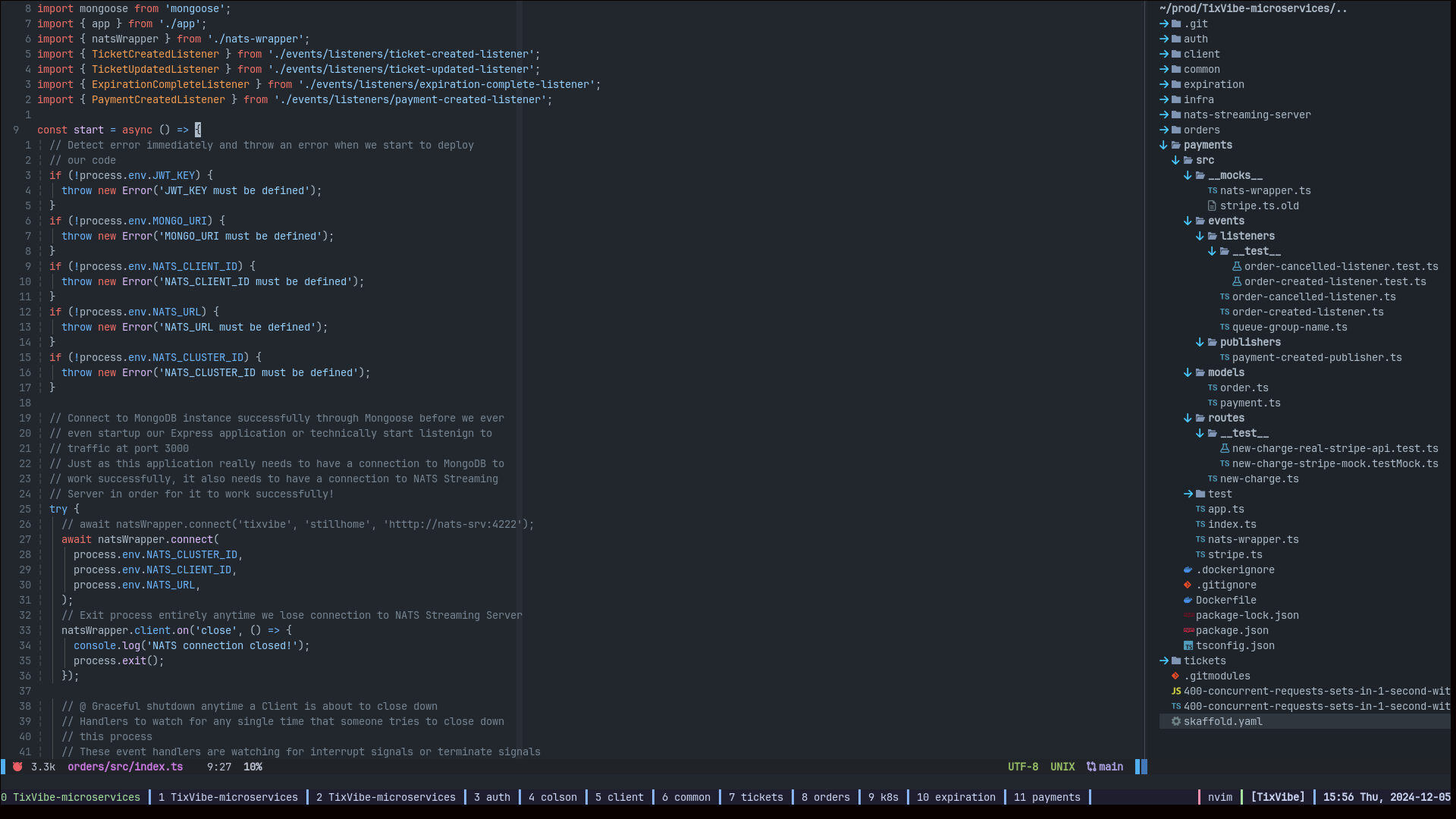Click the orders/src/index.ts breadcrumb

tap(124, 766)
